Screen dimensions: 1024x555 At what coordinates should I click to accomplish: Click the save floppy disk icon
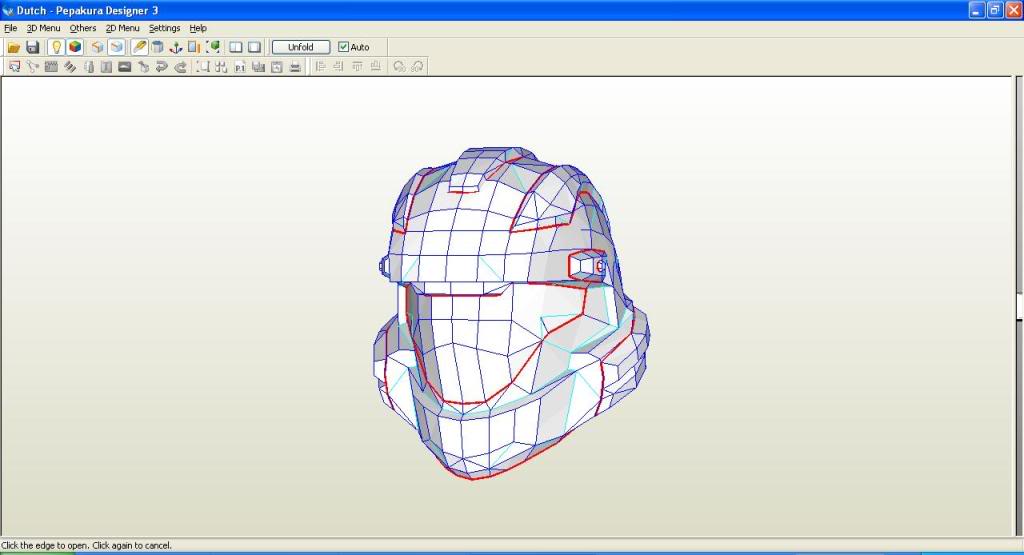[32, 47]
